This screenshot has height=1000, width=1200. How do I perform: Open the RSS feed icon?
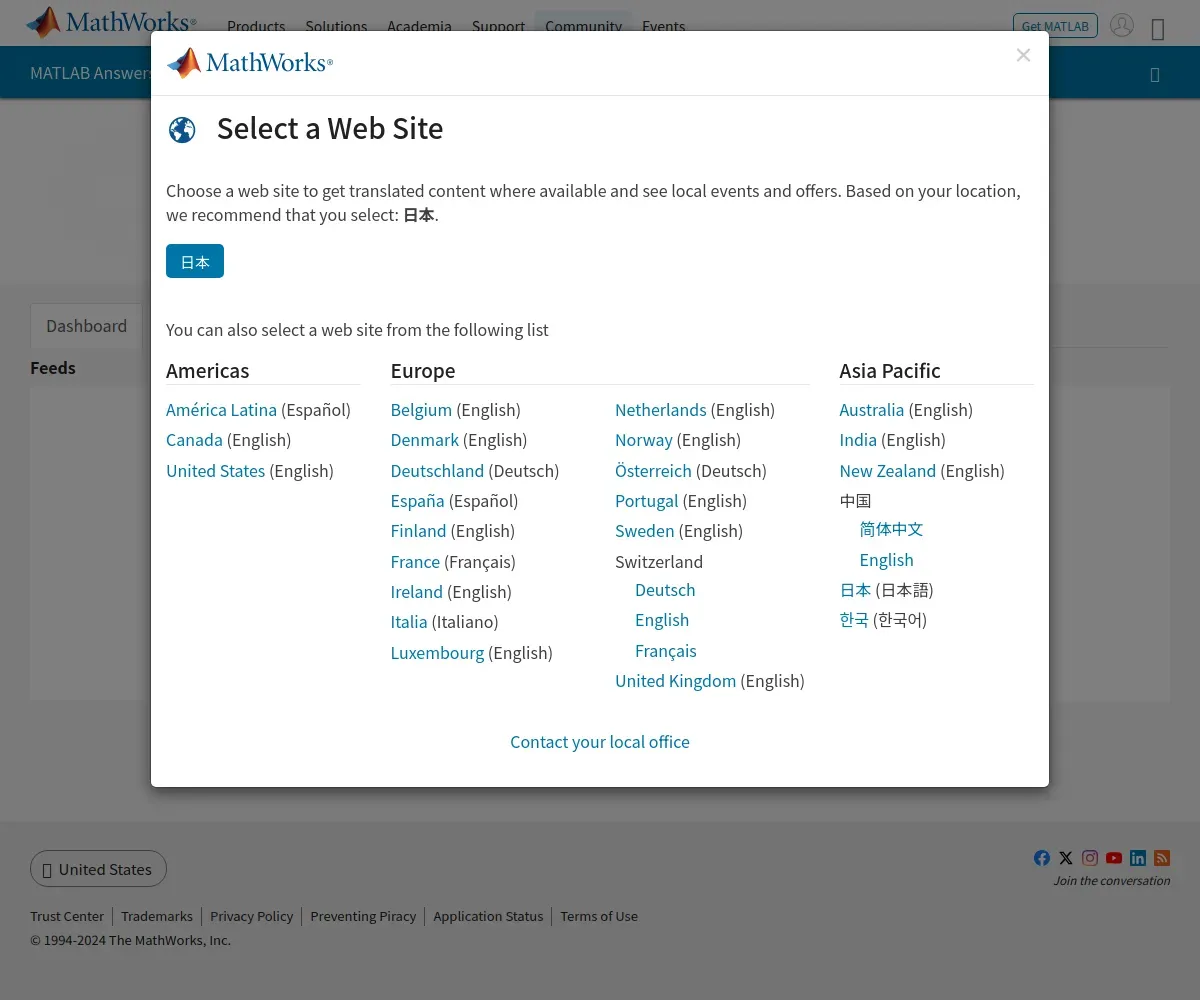[1162, 858]
